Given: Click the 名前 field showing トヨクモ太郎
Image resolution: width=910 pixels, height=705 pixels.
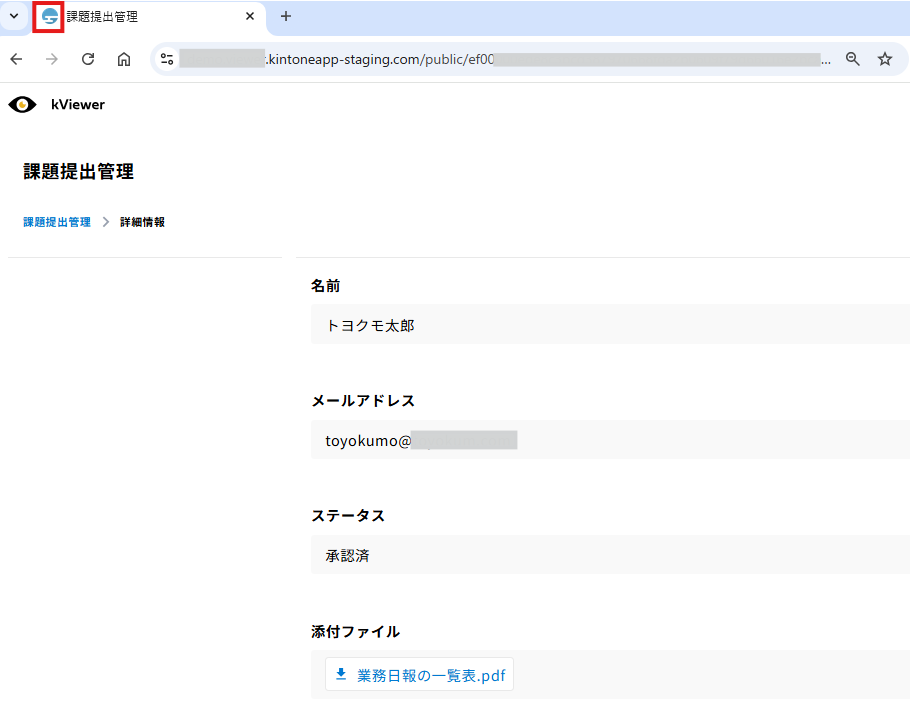Looking at the screenshot, I should tap(610, 325).
